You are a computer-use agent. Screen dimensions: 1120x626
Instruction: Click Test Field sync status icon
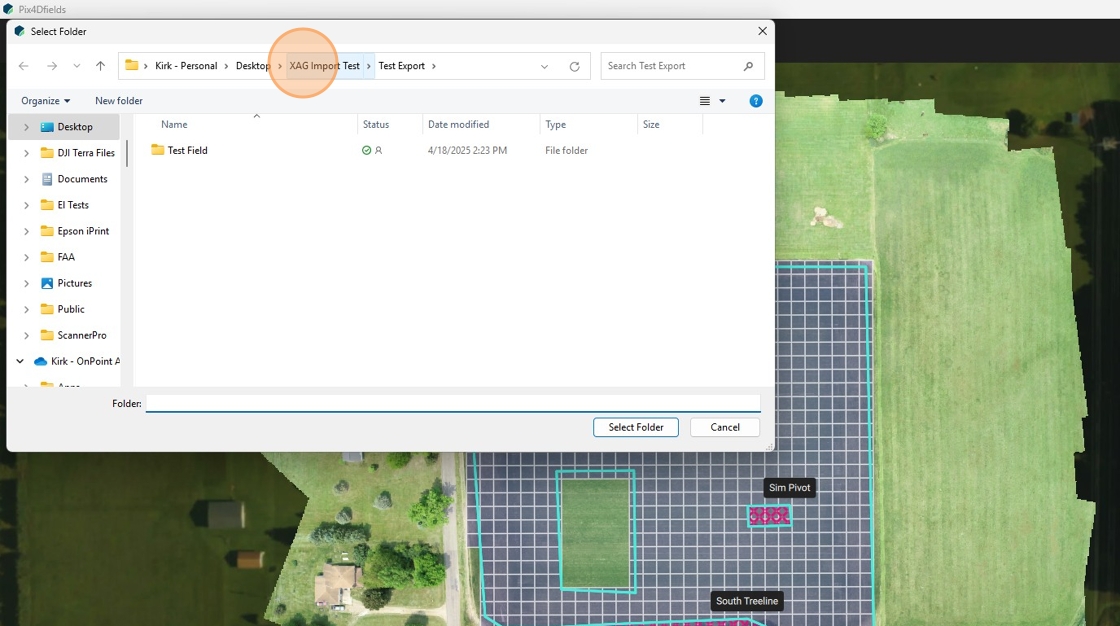[x=366, y=150]
